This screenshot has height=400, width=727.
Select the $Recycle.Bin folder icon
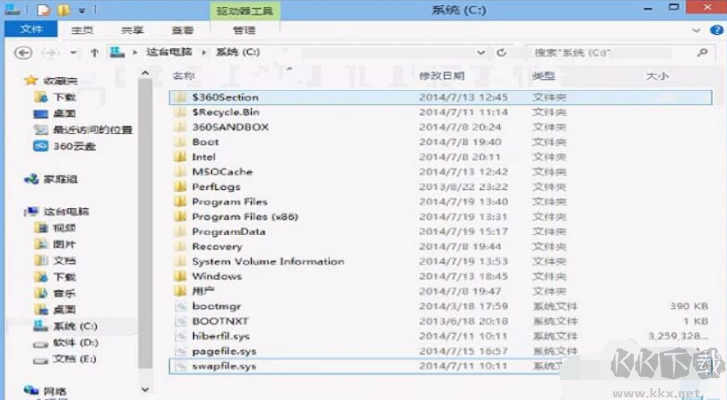pos(180,112)
